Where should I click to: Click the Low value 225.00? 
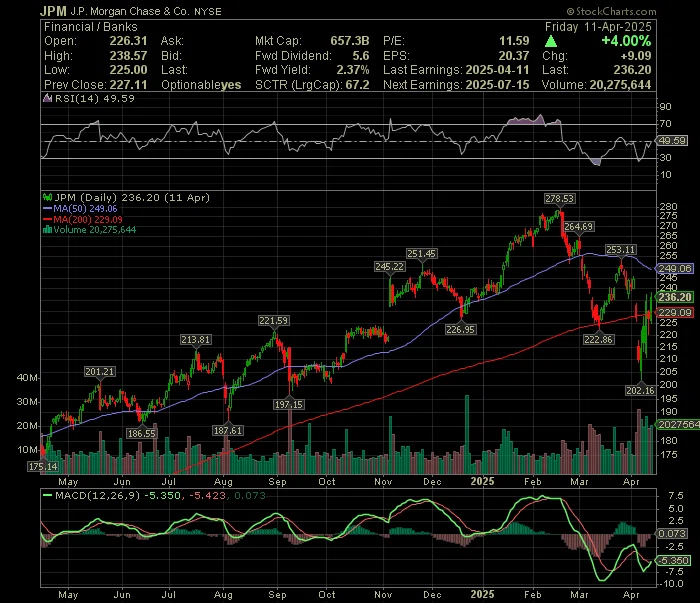(x=128, y=70)
